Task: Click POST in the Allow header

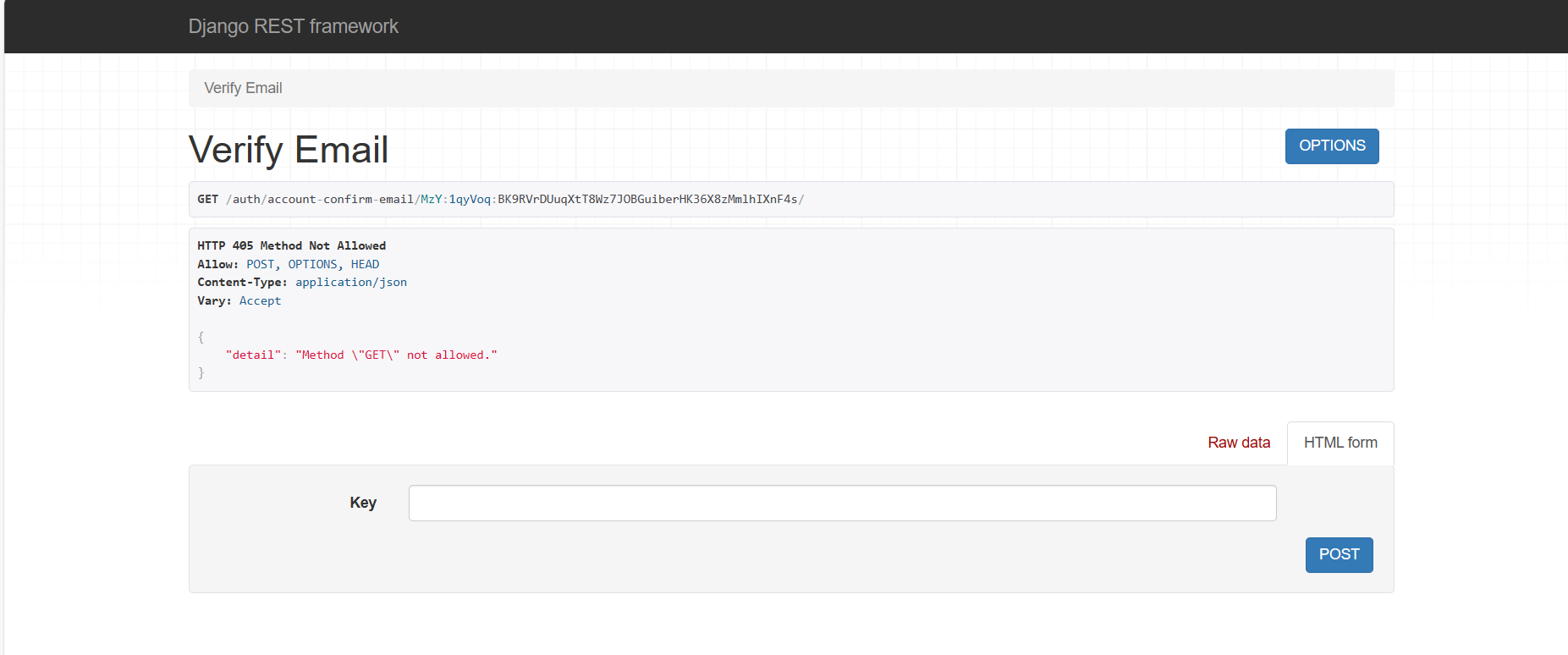Action: coord(260,264)
